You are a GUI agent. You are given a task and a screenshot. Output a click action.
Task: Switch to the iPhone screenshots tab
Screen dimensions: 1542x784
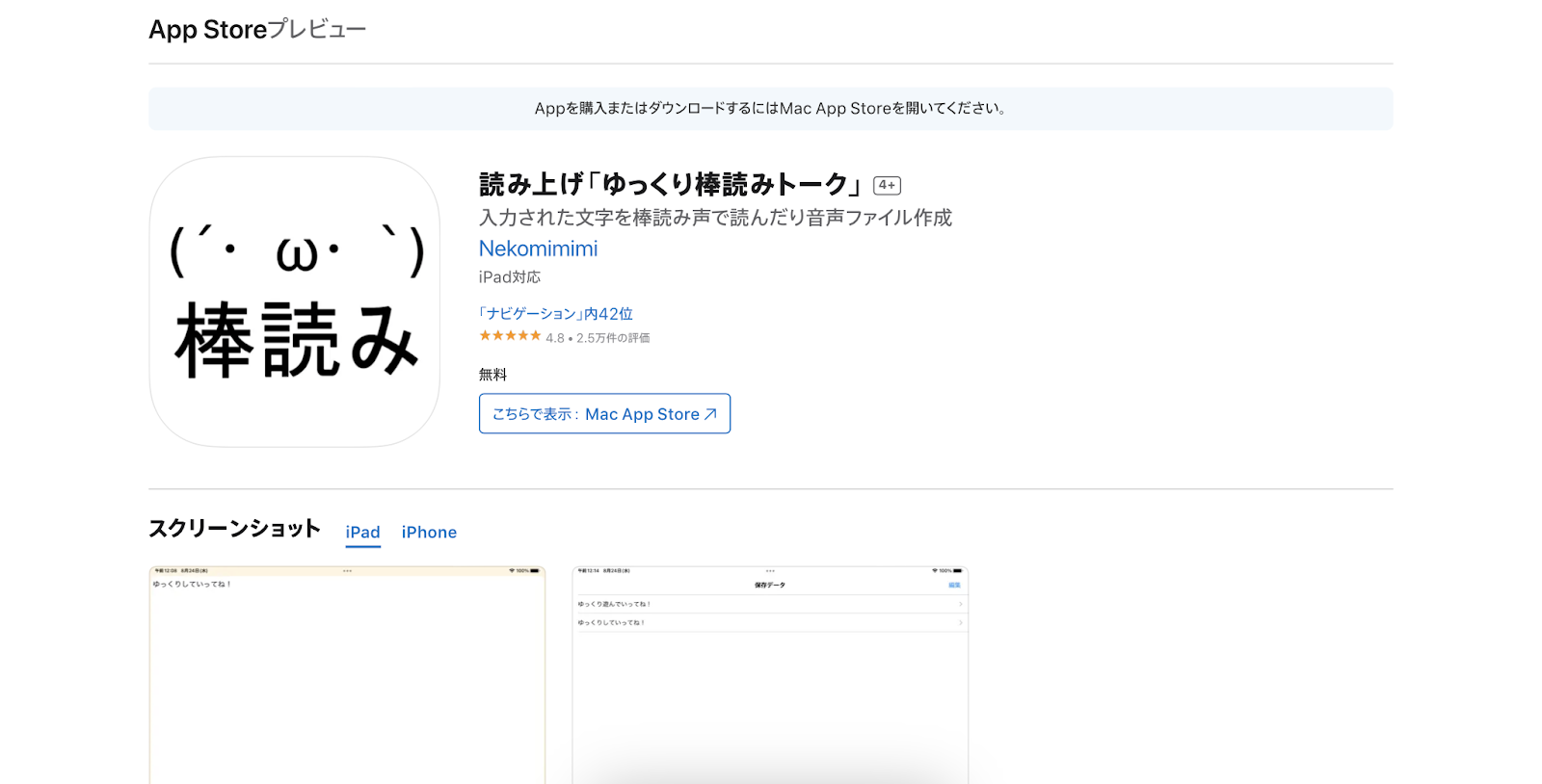tap(429, 533)
